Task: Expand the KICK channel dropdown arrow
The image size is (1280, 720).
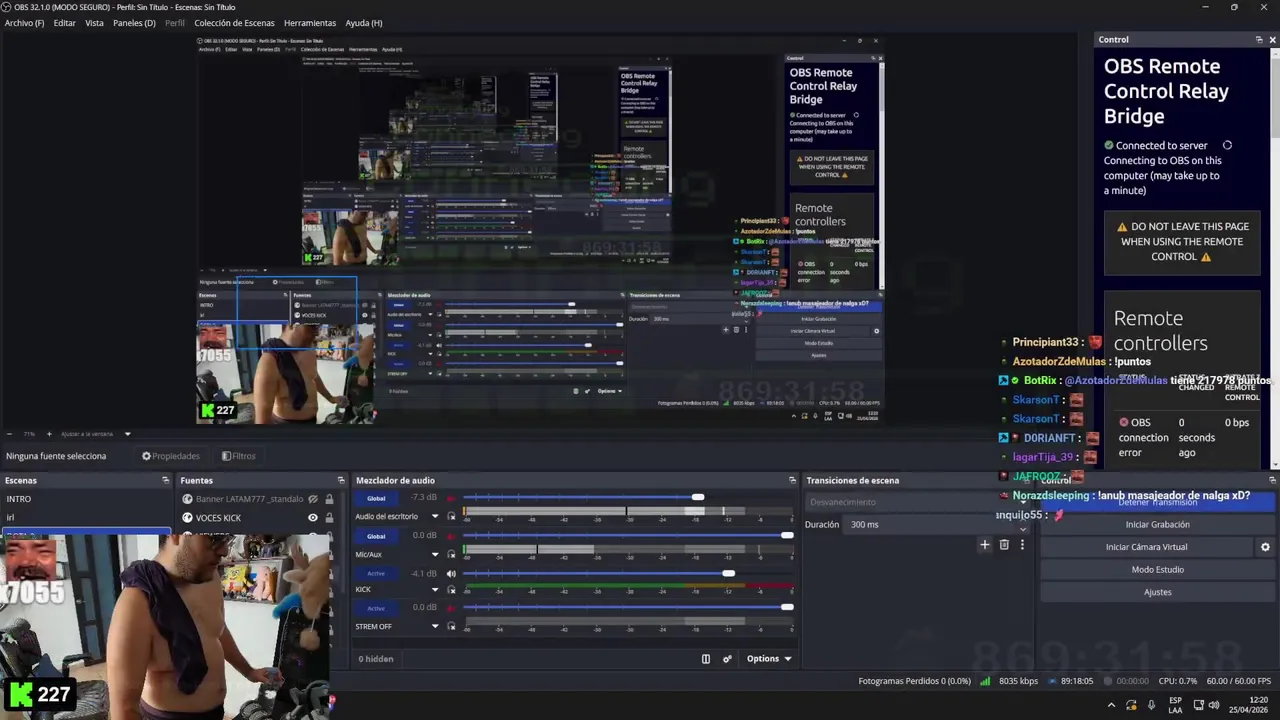Action: [435, 590]
